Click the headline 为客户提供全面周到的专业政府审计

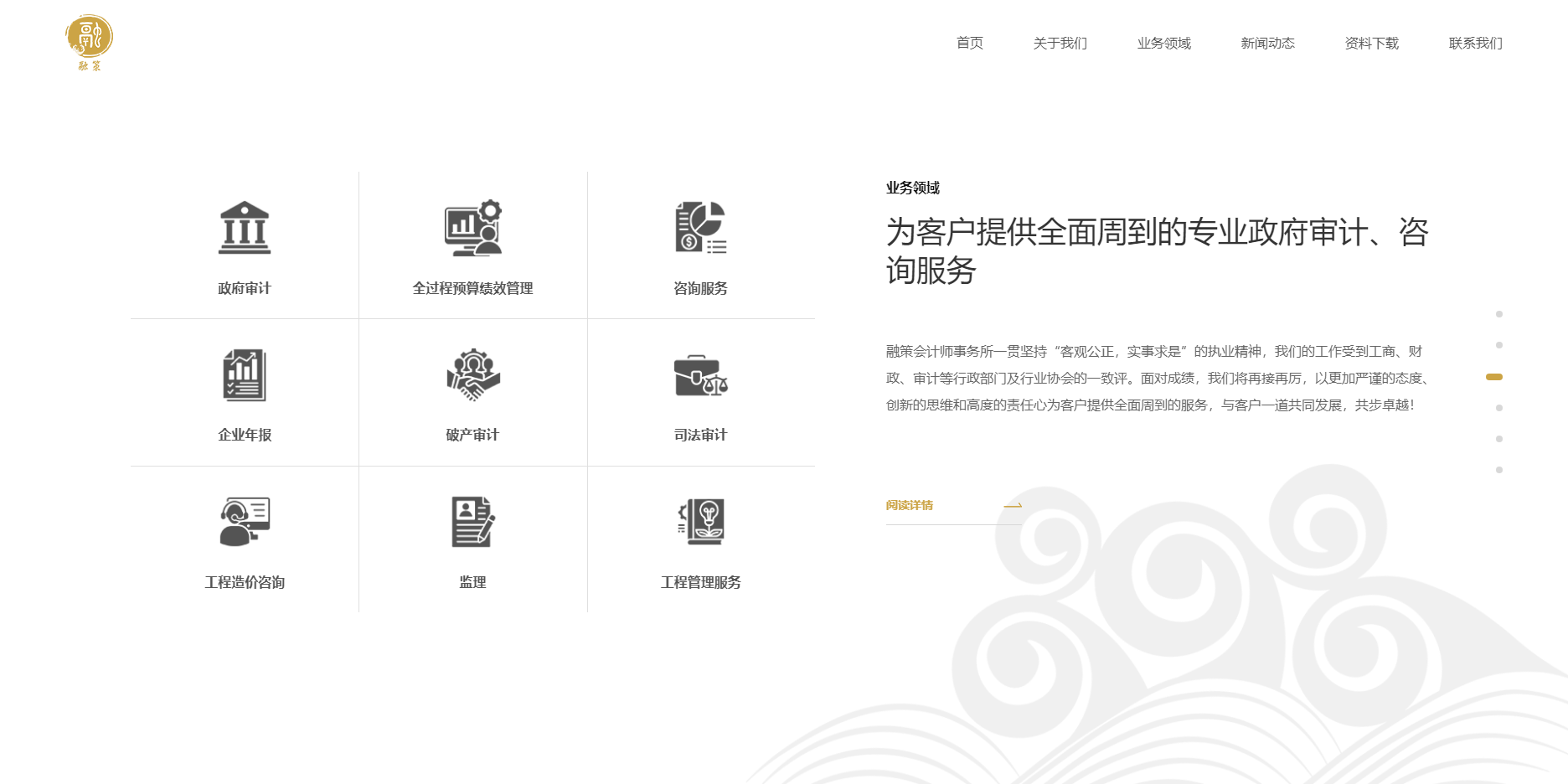coord(1158,250)
